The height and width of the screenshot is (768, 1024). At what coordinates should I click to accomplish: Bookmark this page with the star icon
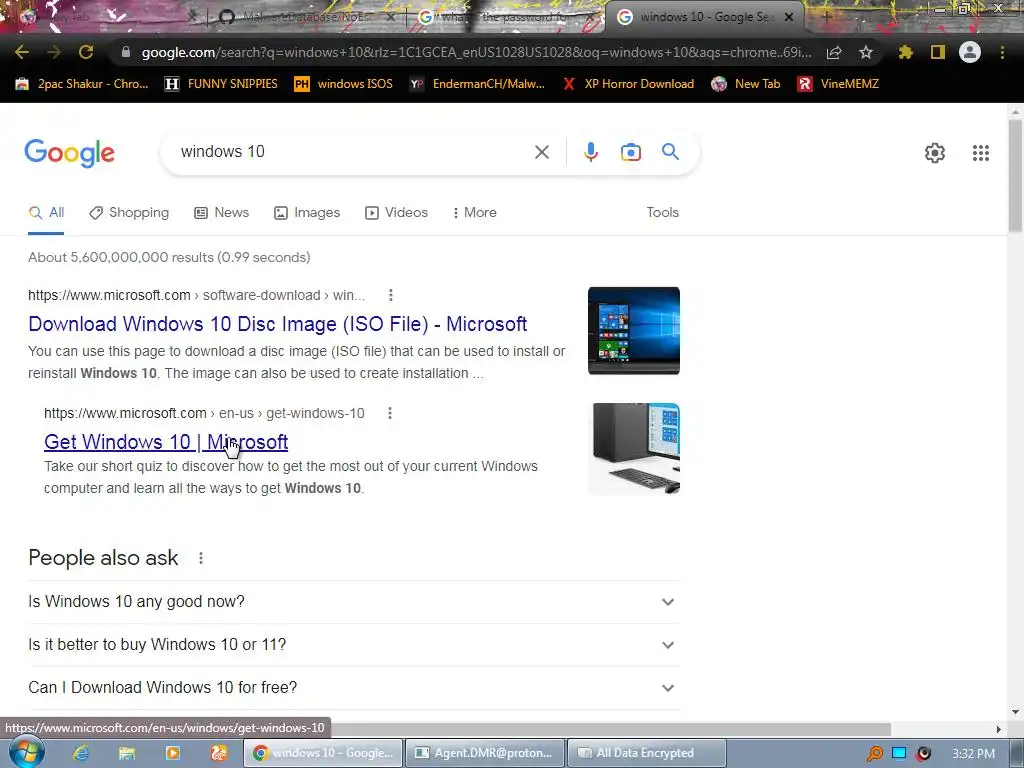coord(865,52)
